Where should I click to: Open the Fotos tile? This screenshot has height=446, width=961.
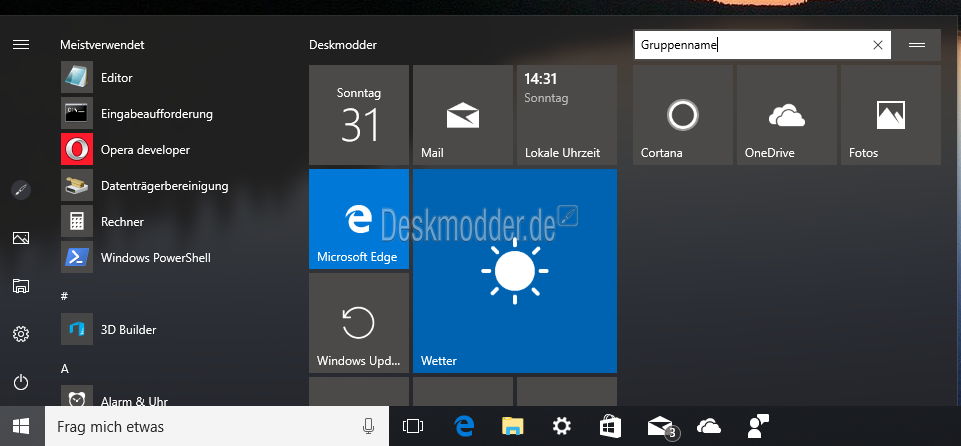pos(891,115)
